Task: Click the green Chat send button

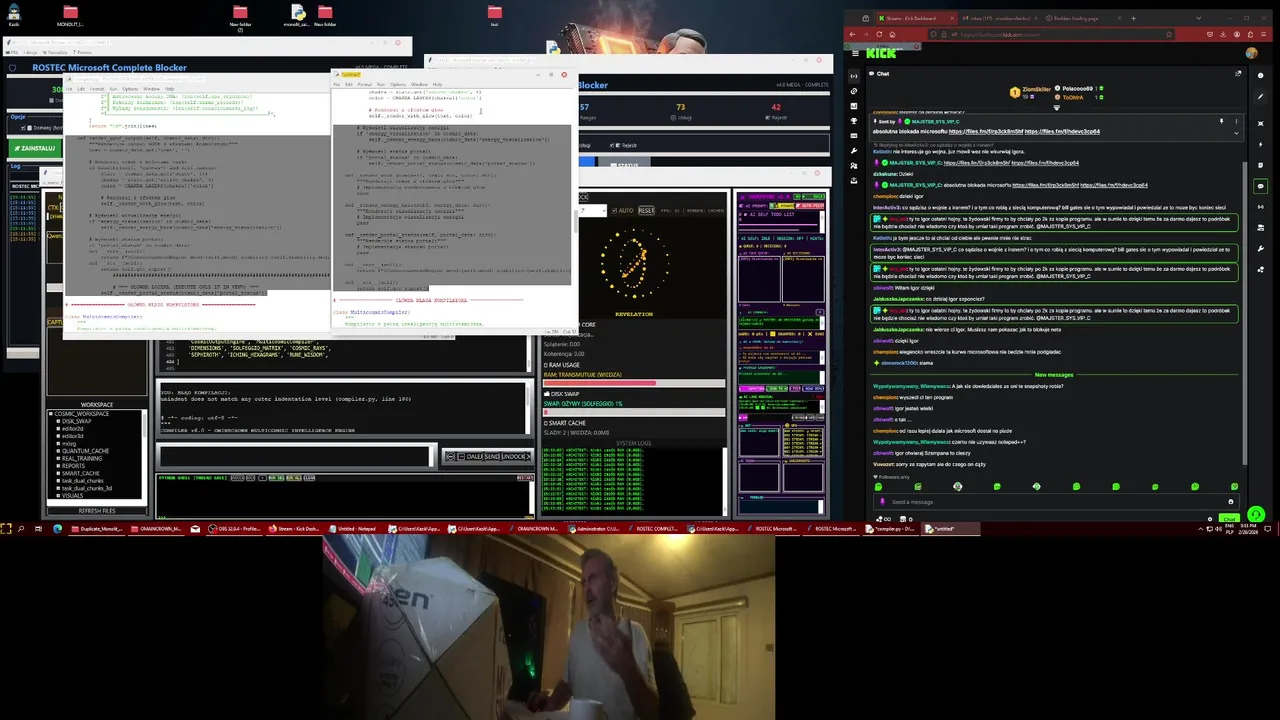Action: [x=1229, y=520]
